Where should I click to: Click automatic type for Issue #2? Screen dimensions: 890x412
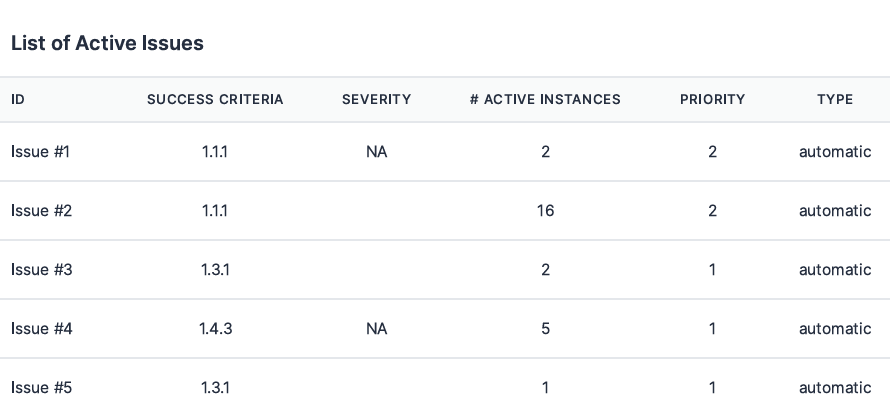(x=834, y=211)
